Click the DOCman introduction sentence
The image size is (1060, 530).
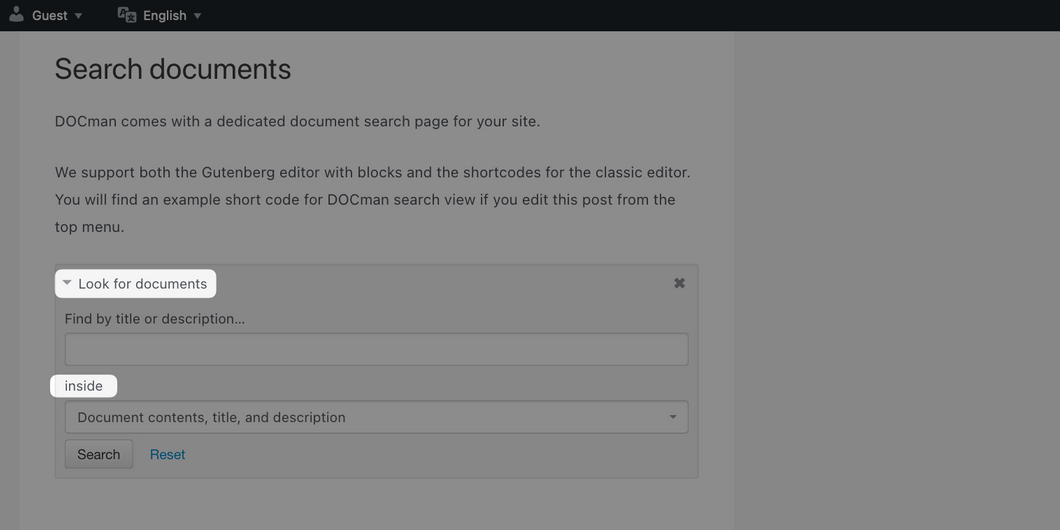point(297,122)
